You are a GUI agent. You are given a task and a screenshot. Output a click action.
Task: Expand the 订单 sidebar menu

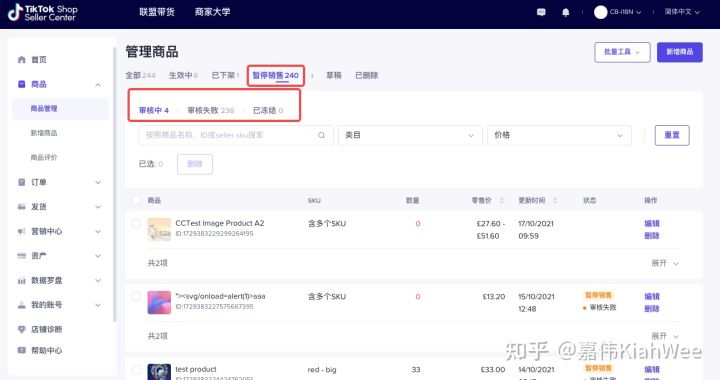tap(60, 182)
